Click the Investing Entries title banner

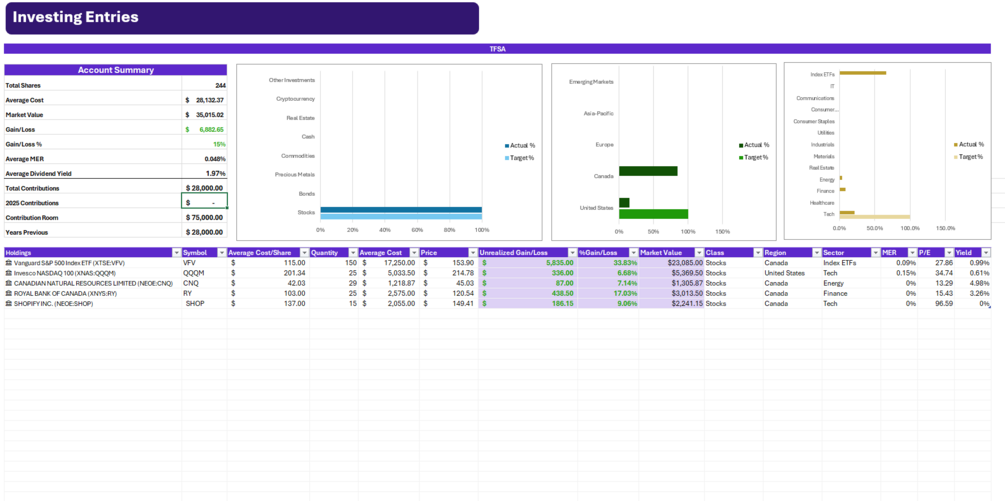(x=242, y=18)
